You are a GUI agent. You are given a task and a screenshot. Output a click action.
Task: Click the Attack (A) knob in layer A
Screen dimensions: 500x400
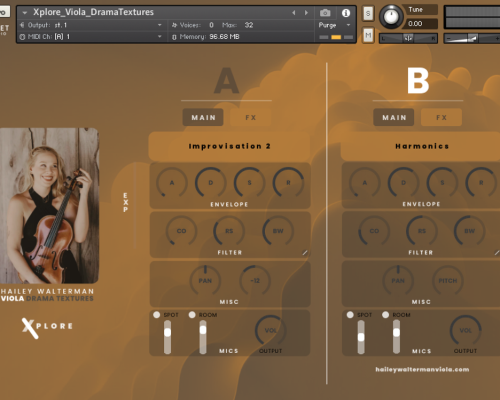pyautogui.click(x=172, y=183)
